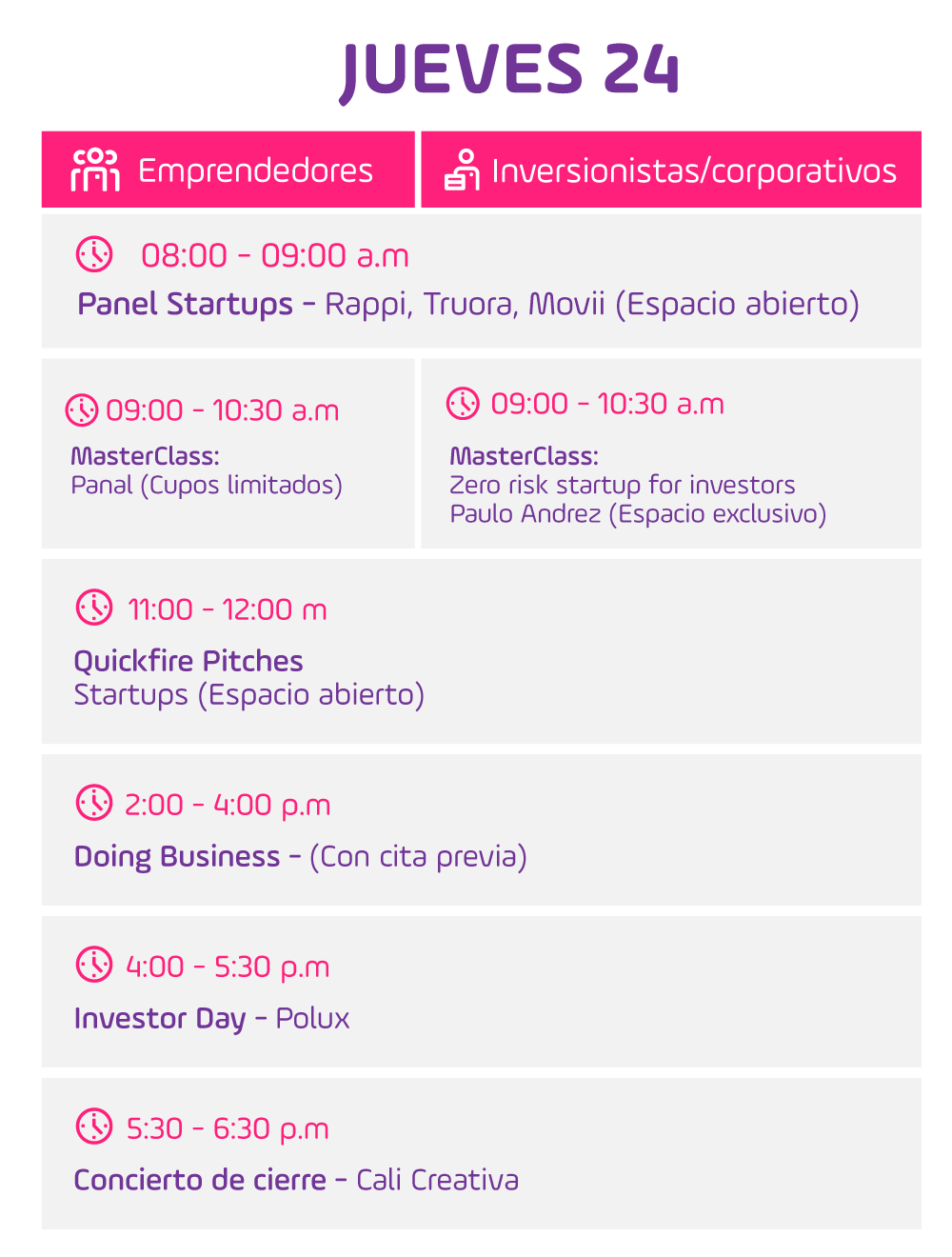Click the JUEVES 24 heading
The image size is (952, 1257).
(510, 70)
